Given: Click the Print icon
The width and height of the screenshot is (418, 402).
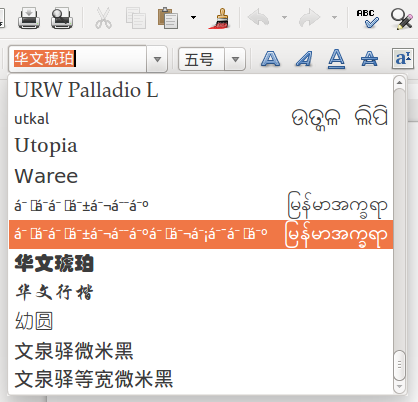Looking at the screenshot, I should pos(29,18).
